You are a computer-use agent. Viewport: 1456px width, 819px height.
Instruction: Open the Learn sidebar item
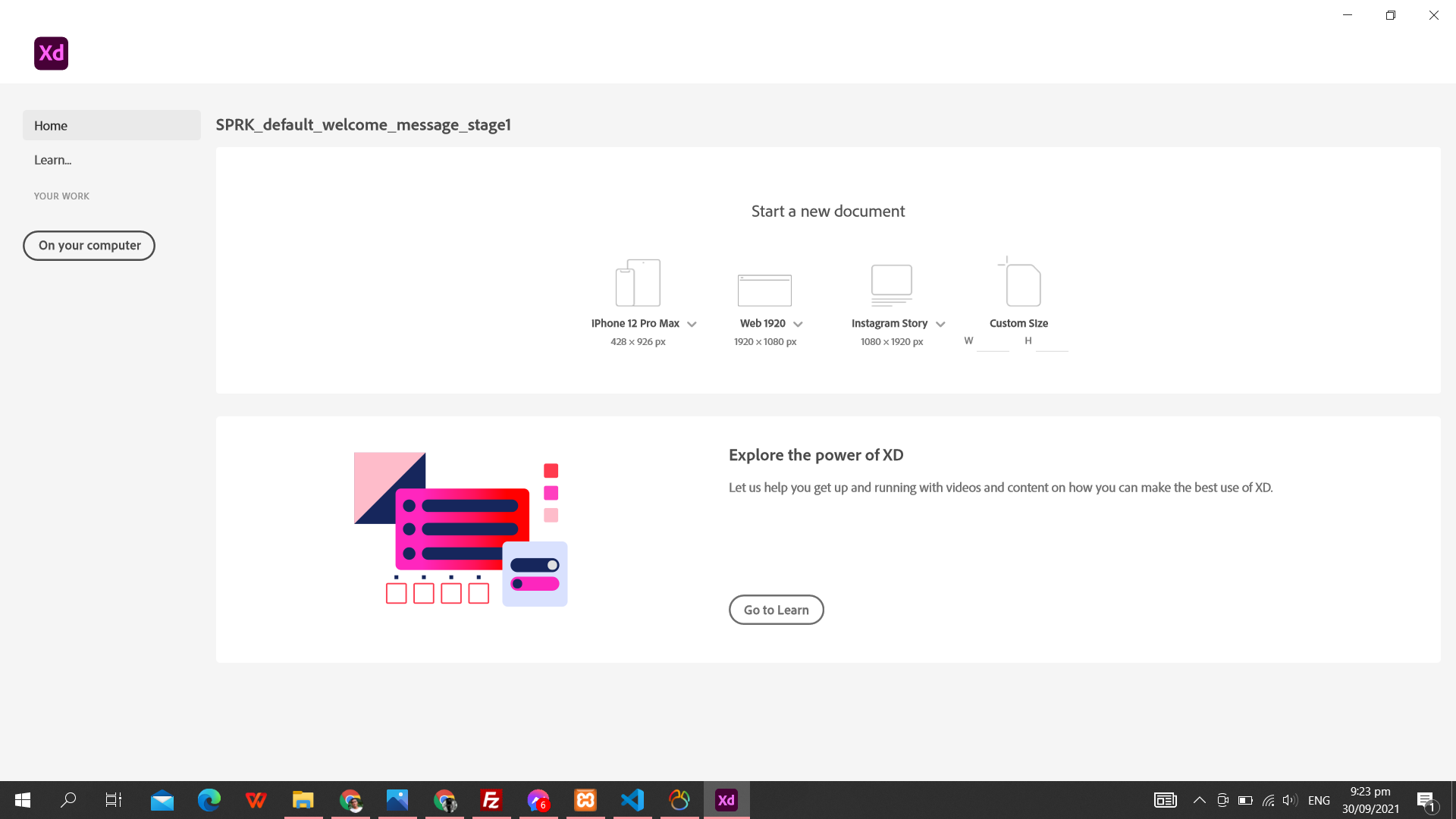pyautogui.click(x=53, y=160)
